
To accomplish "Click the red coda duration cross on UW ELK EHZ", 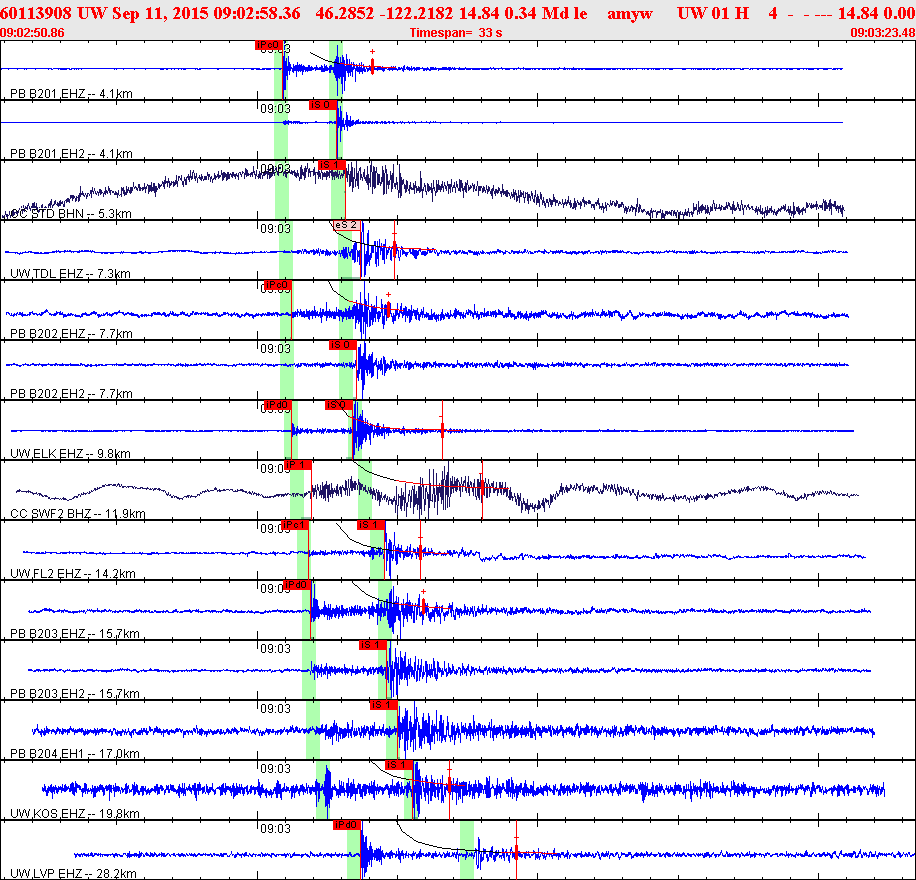I will [442, 431].
